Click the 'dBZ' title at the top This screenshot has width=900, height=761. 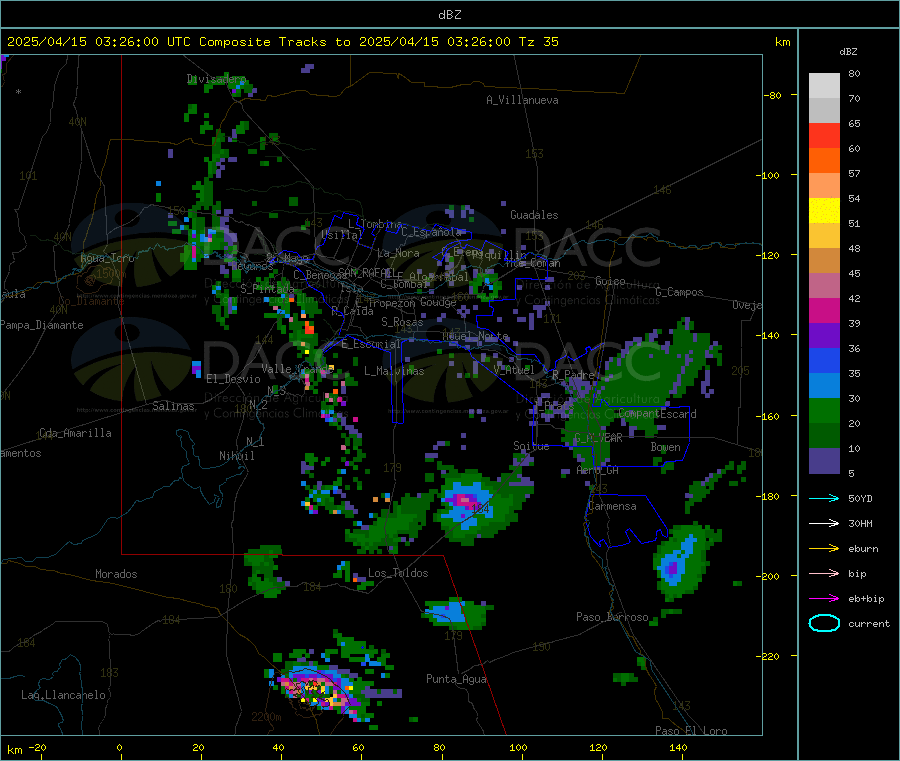449,15
